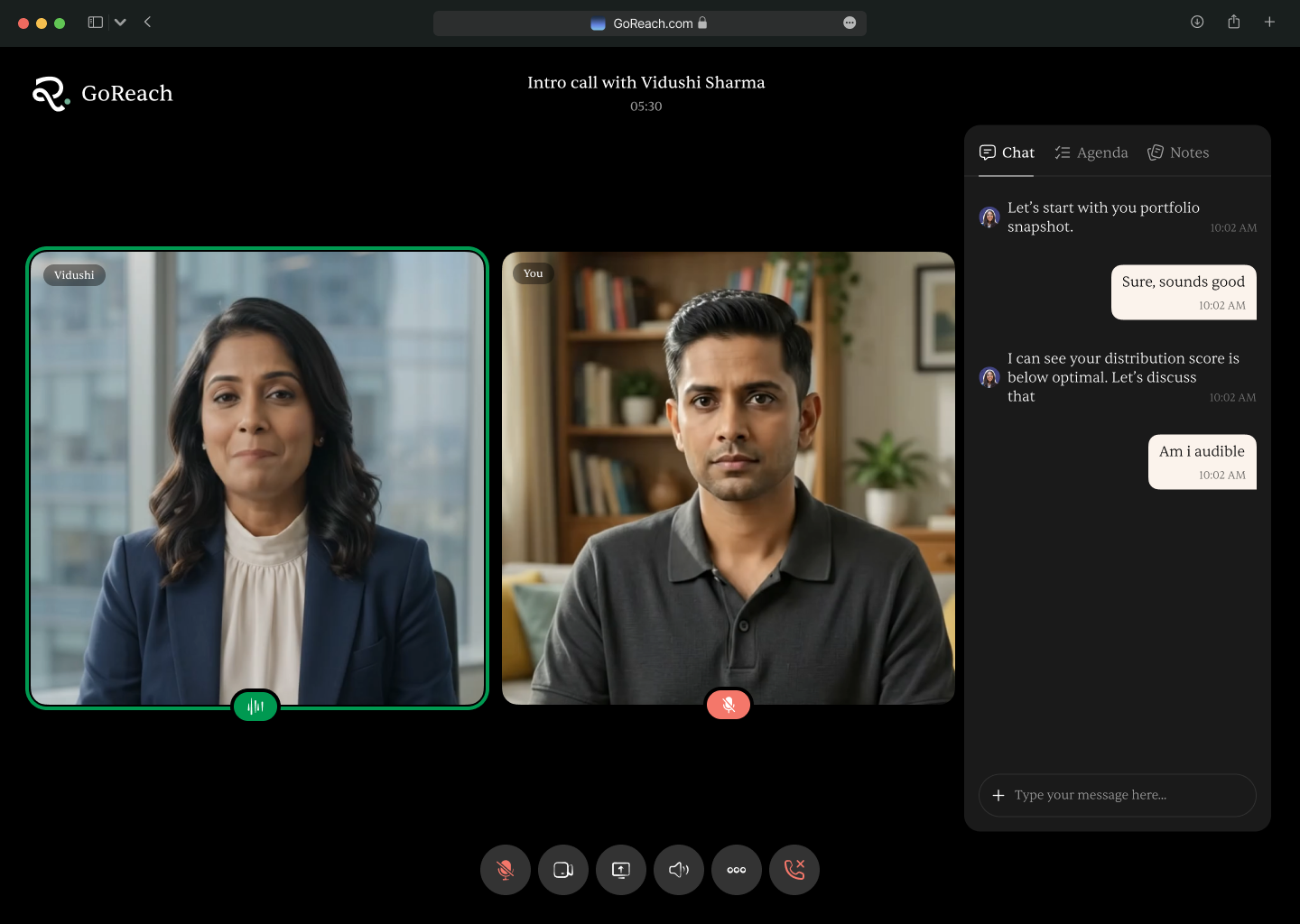Click the You name label
1300x924 pixels.
(x=534, y=273)
